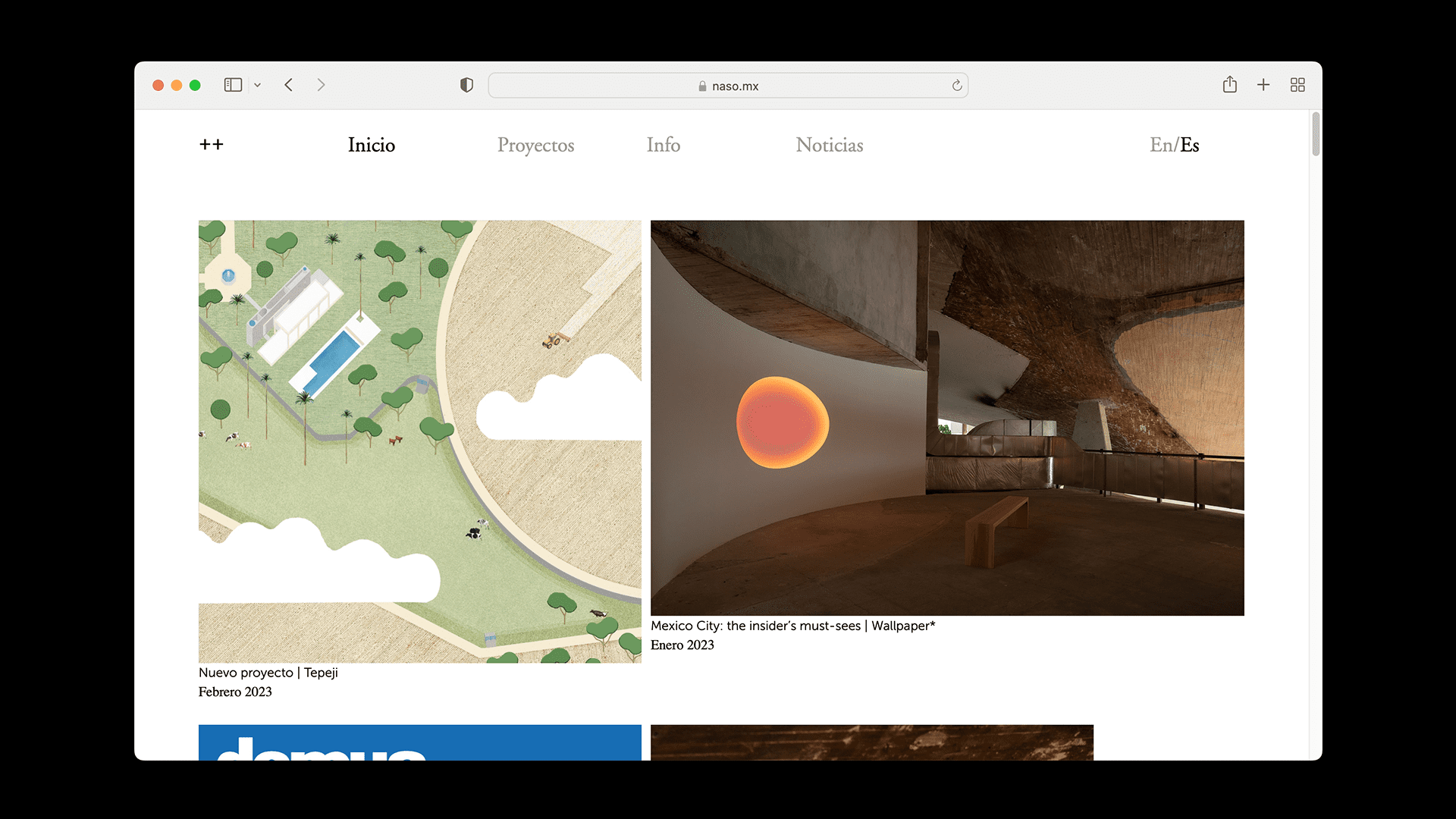Go back with the left arrow
1456x819 pixels.
289,85
